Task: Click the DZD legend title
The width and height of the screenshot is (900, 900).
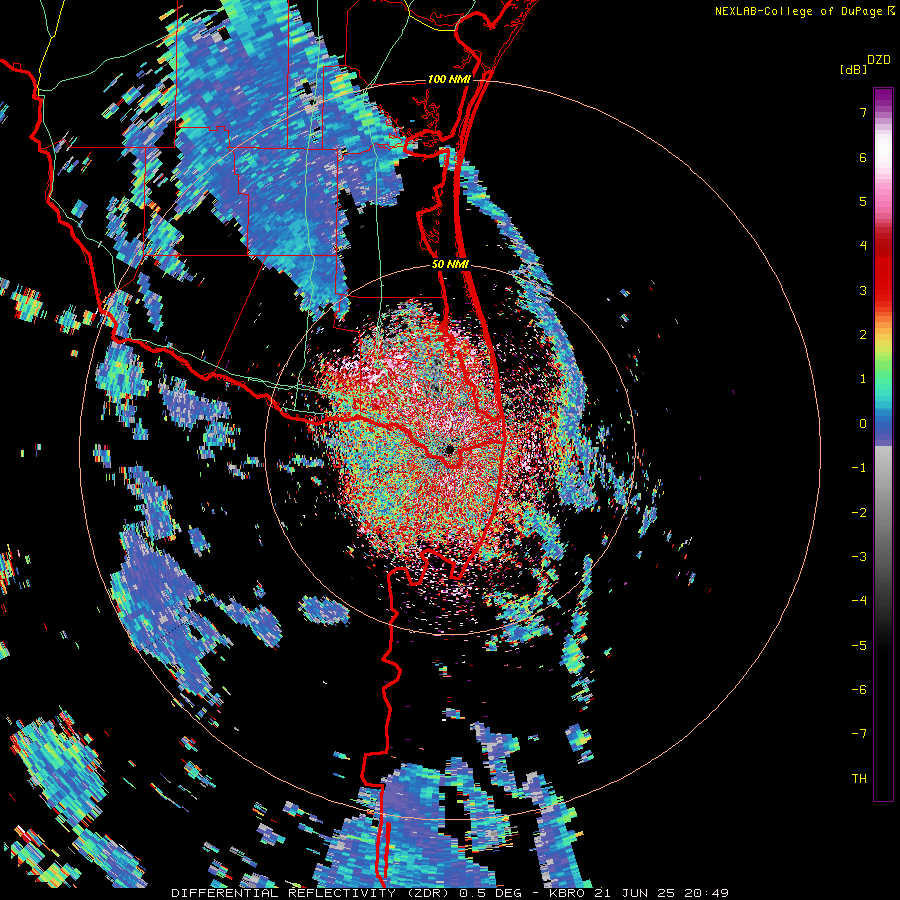Action: click(x=879, y=60)
